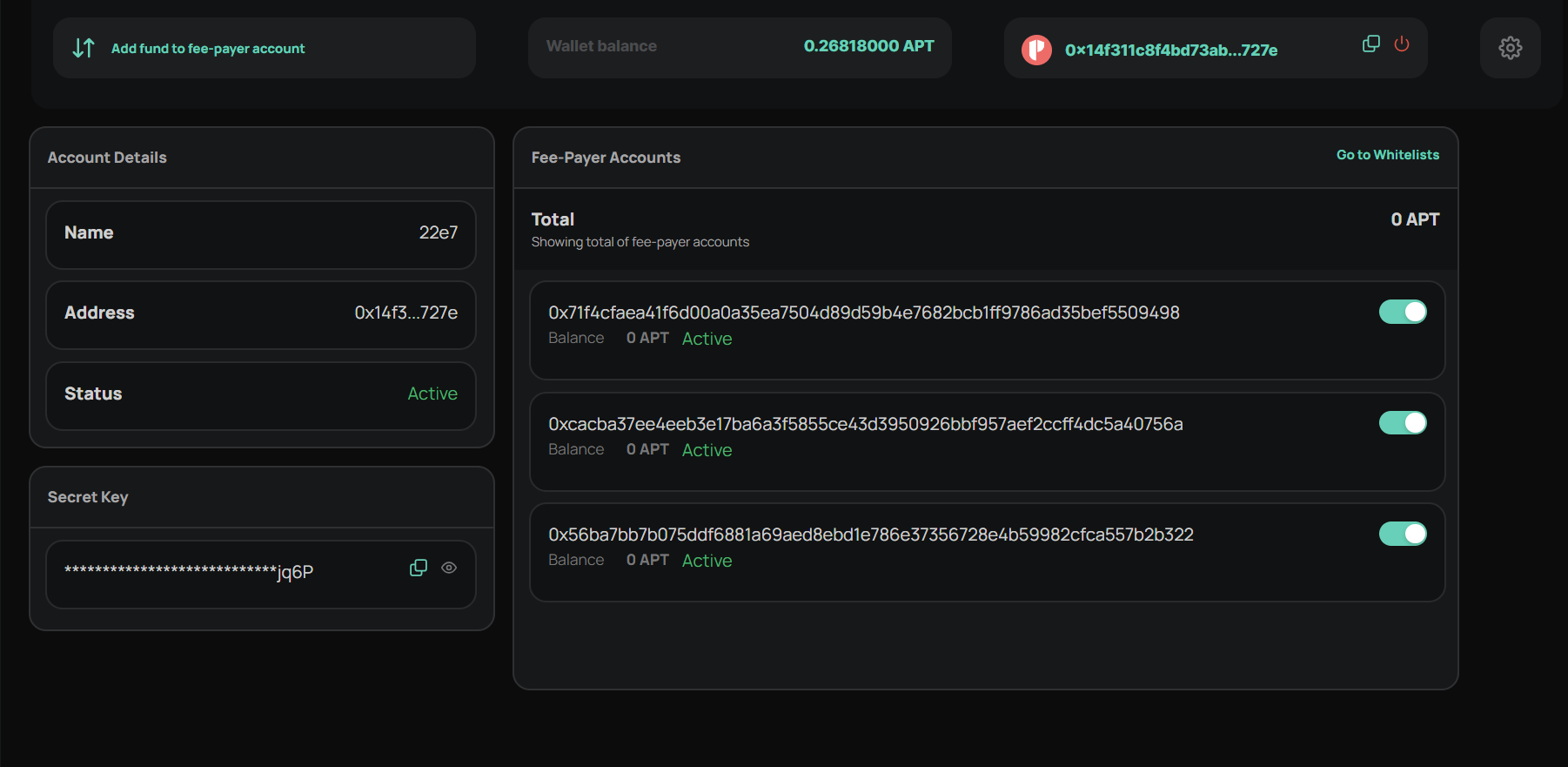This screenshot has width=1568, height=767.
Task: Click the 0x14f311c8f4bd73ab...727e wallet address text
Action: tap(1170, 50)
